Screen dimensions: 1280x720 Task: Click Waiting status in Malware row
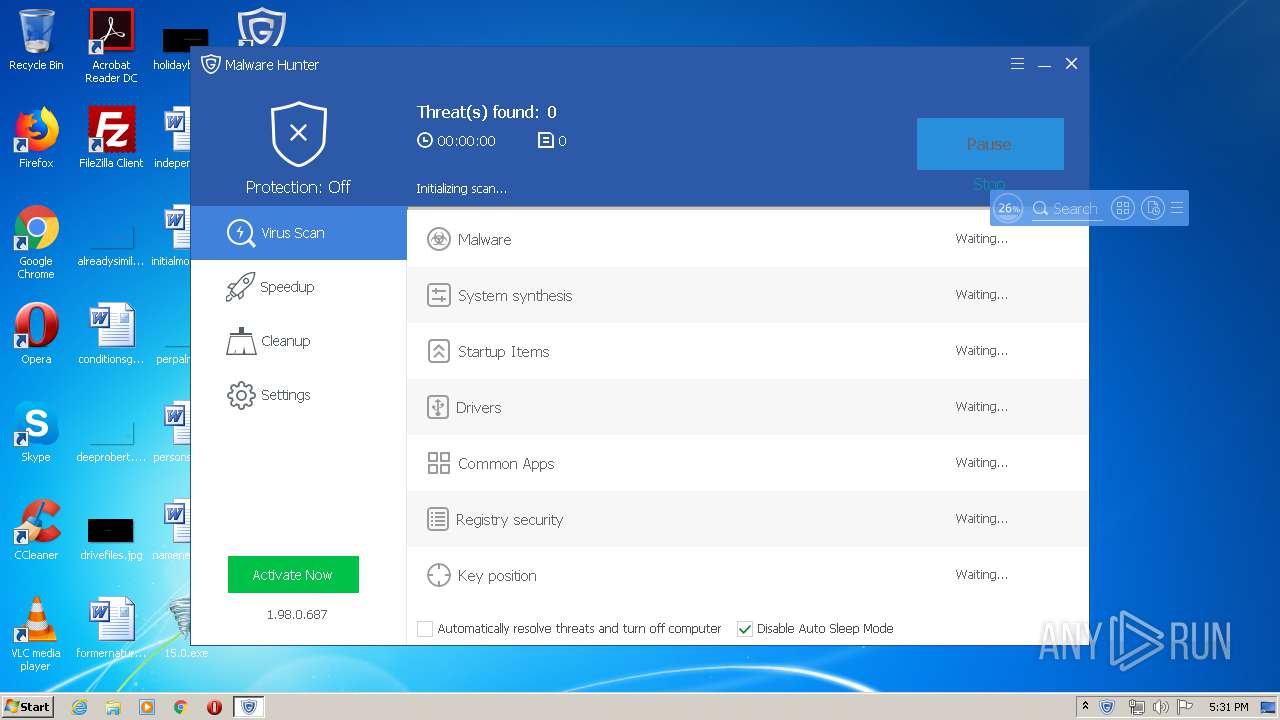(981, 239)
